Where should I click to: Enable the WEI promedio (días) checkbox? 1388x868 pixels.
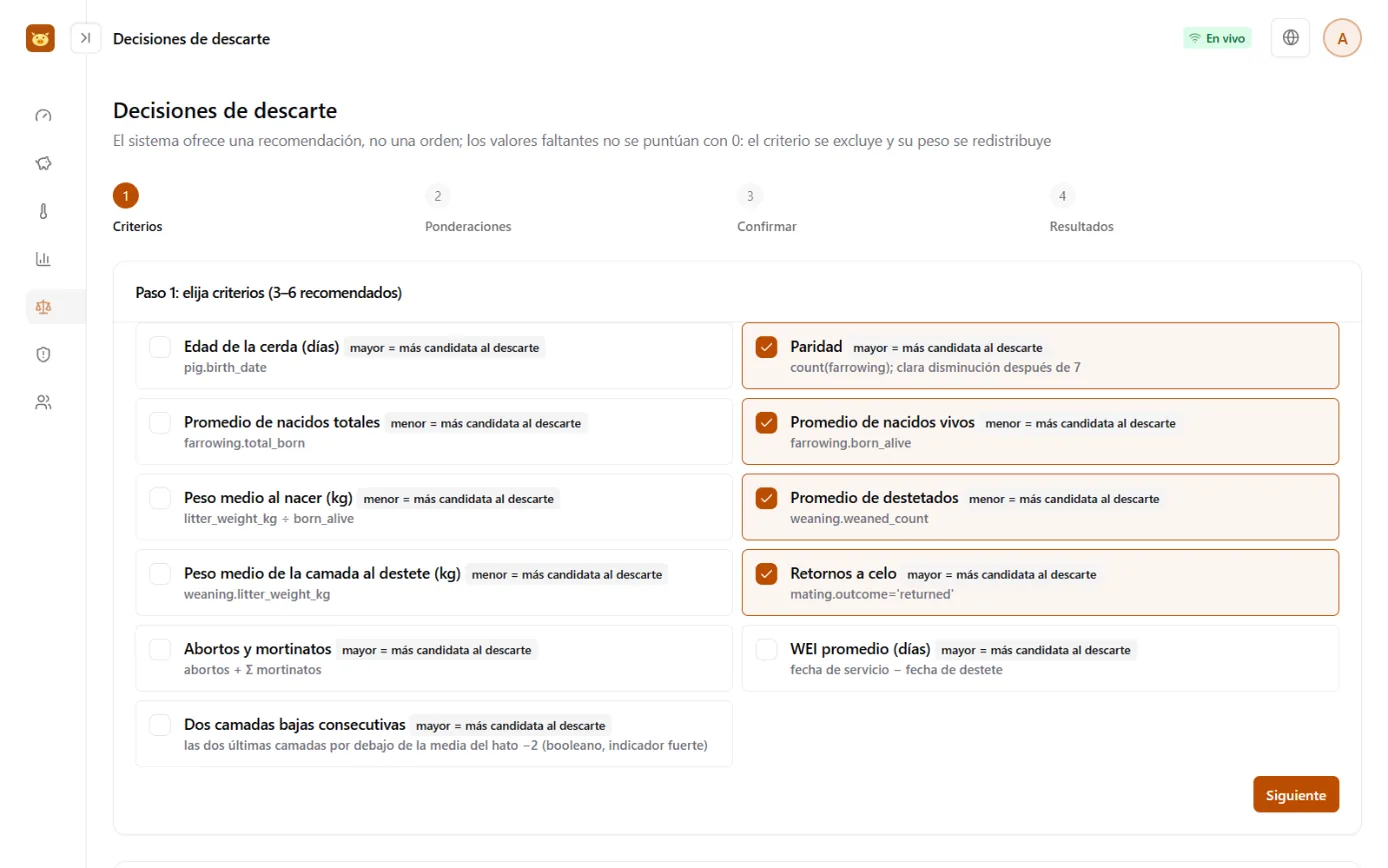[x=766, y=649]
